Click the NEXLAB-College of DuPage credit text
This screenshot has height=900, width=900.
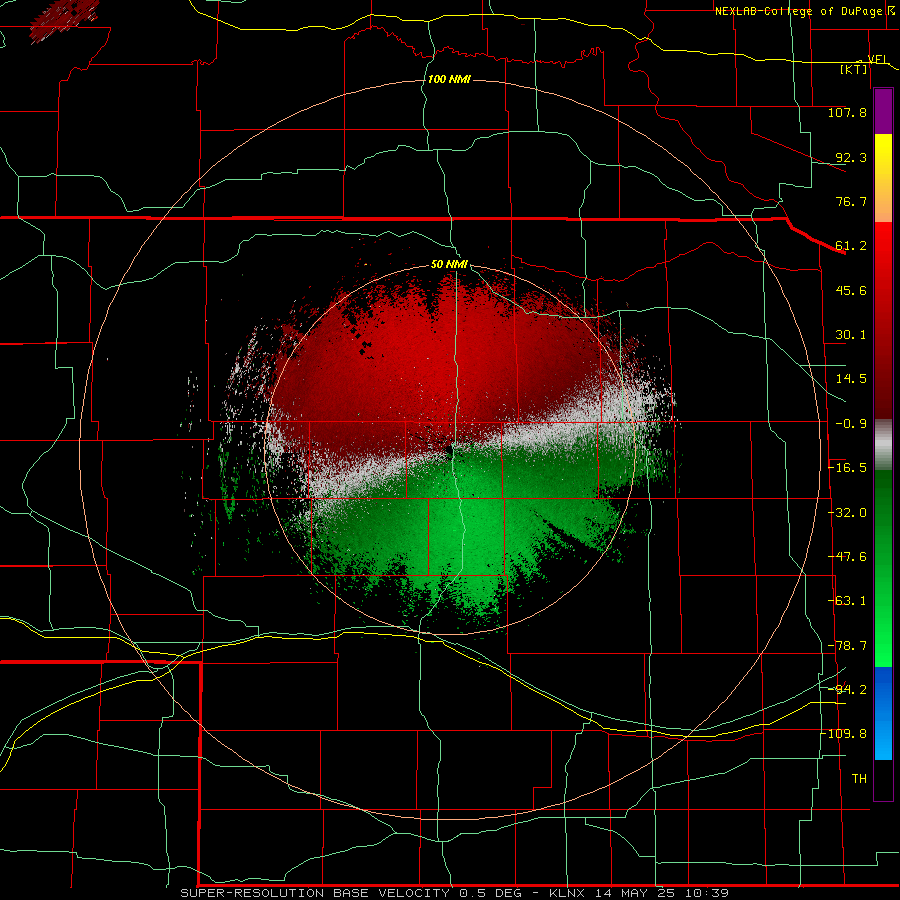point(798,11)
